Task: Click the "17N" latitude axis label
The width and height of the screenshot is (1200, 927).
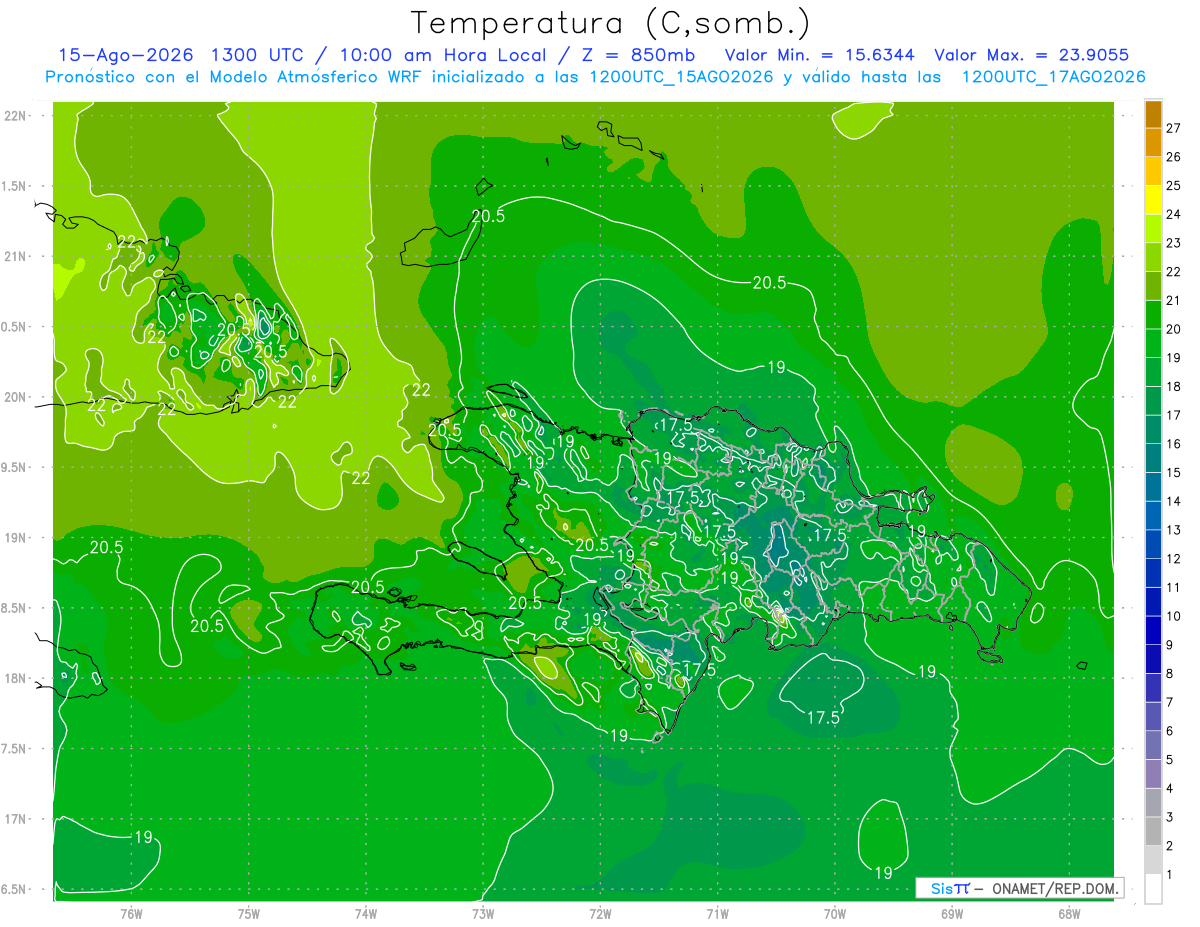Action: (x=17, y=819)
